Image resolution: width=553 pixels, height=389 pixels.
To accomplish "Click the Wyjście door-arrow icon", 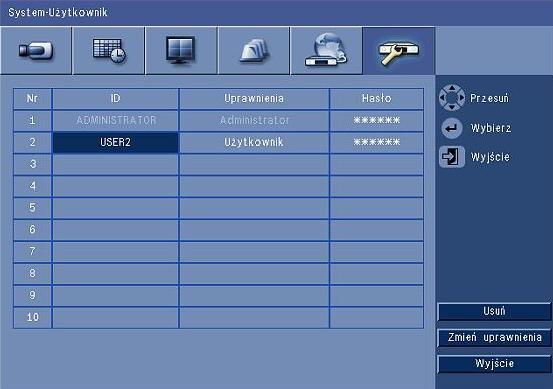I will click(452, 157).
